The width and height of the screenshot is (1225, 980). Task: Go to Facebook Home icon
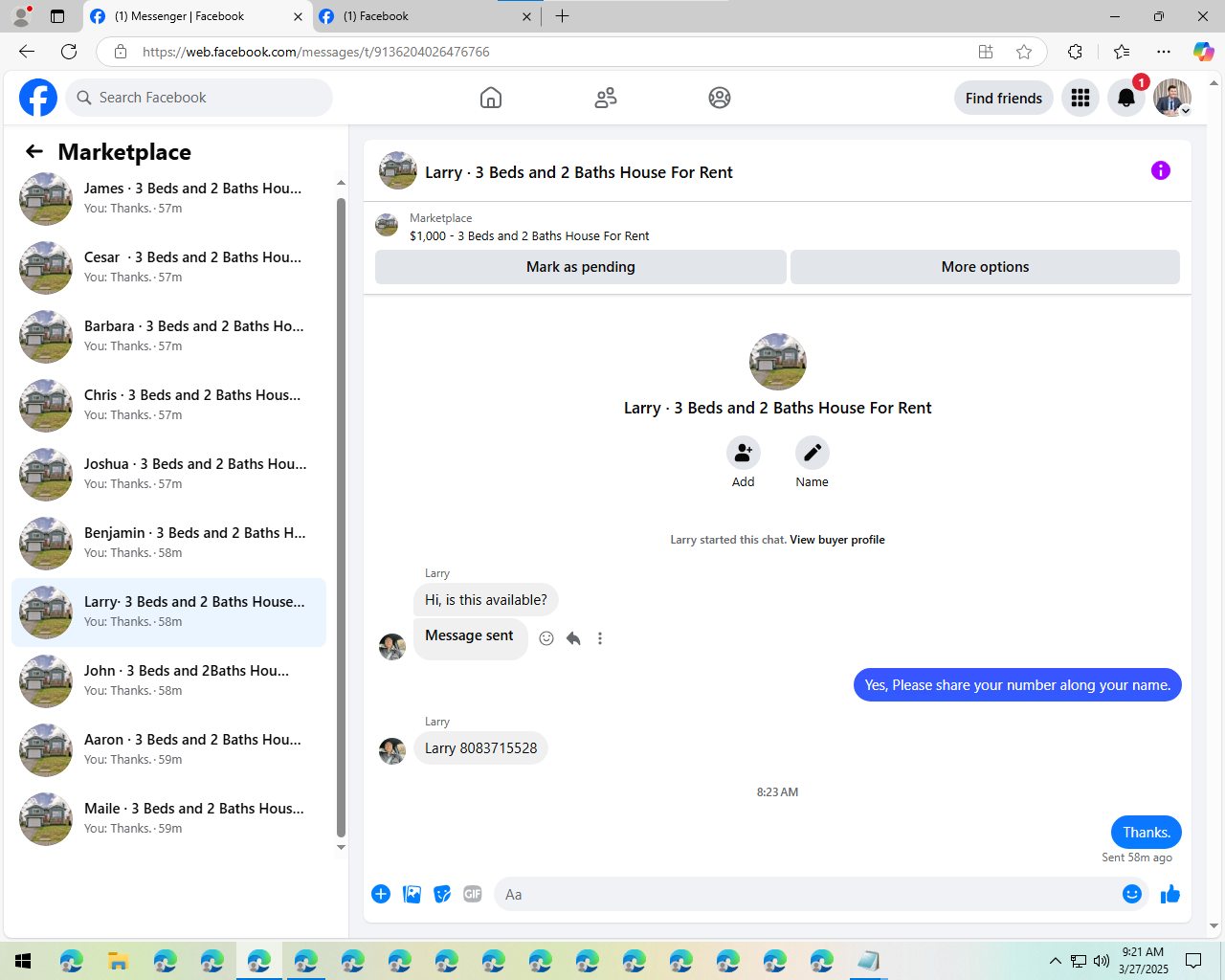coord(491,98)
